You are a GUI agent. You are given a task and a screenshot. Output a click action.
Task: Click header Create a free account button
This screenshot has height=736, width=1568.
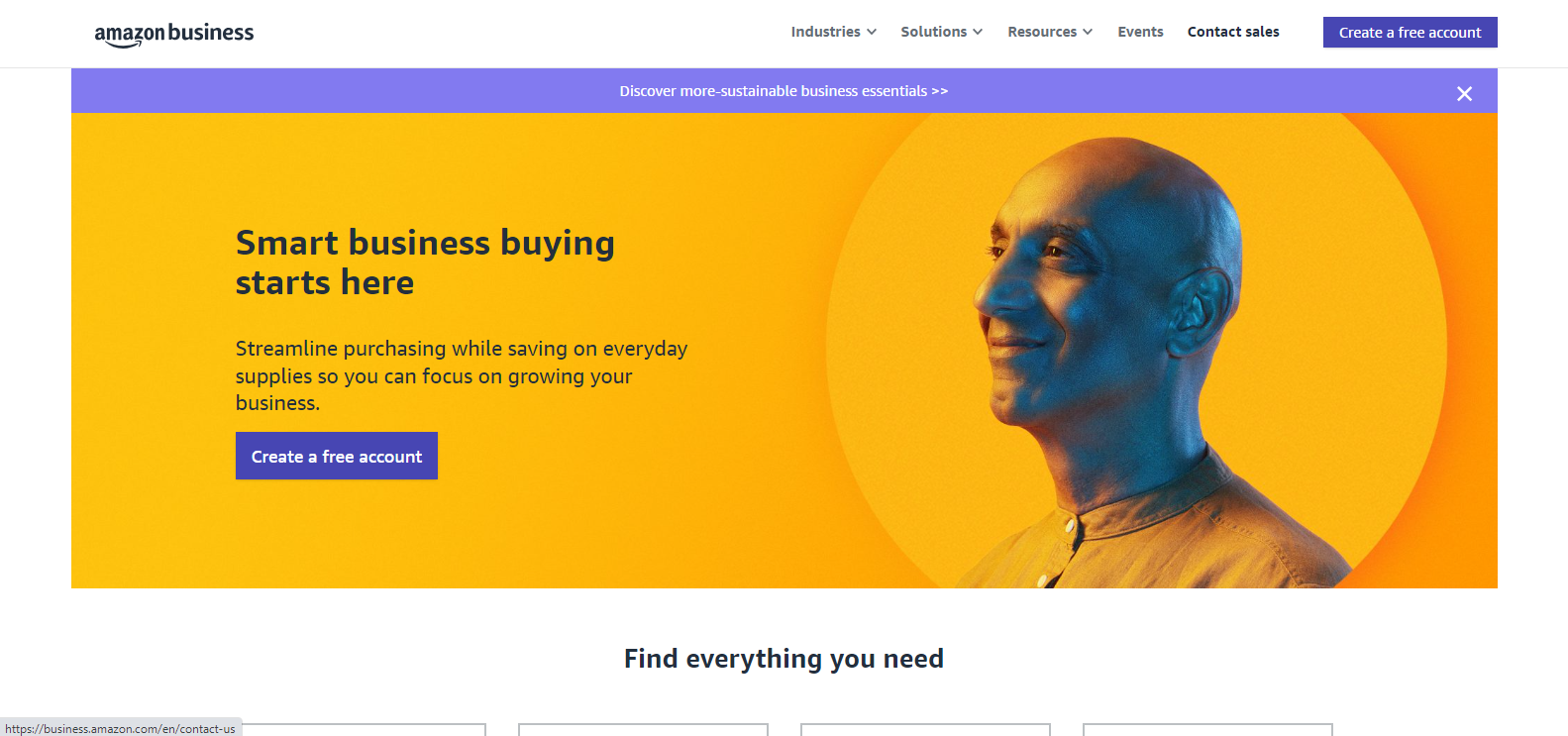(x=1410, y=32)
